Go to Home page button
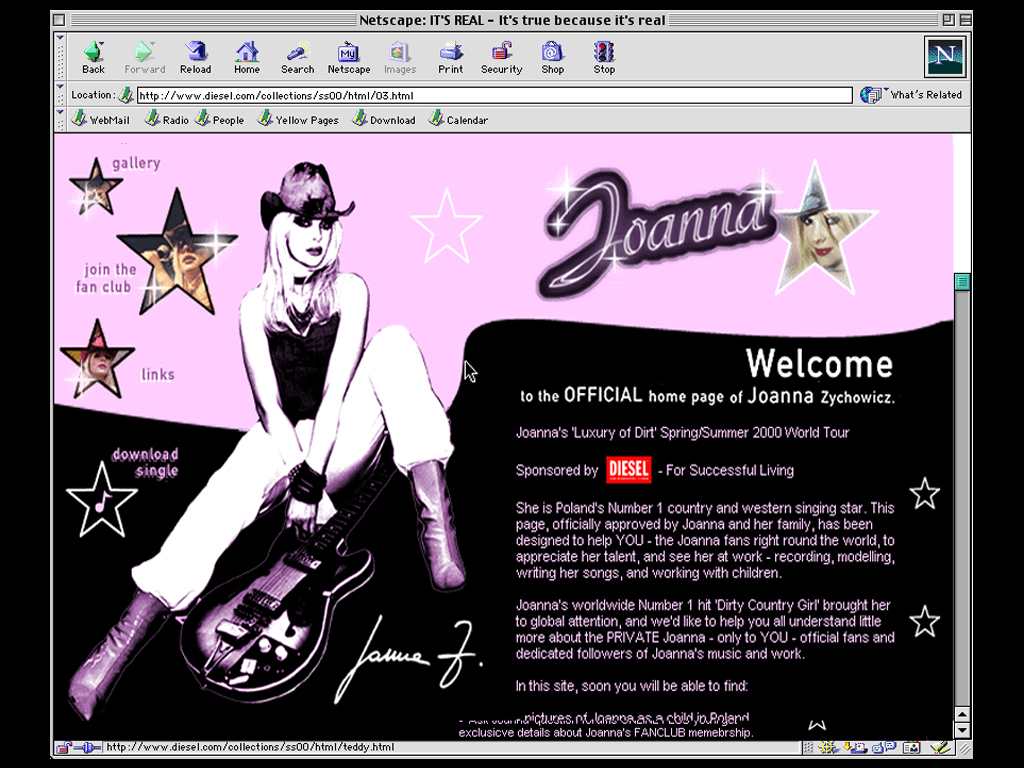Image resolution: width=1024 pixels, height=768 pixels. pyautogui.click(x=247, y=57)
